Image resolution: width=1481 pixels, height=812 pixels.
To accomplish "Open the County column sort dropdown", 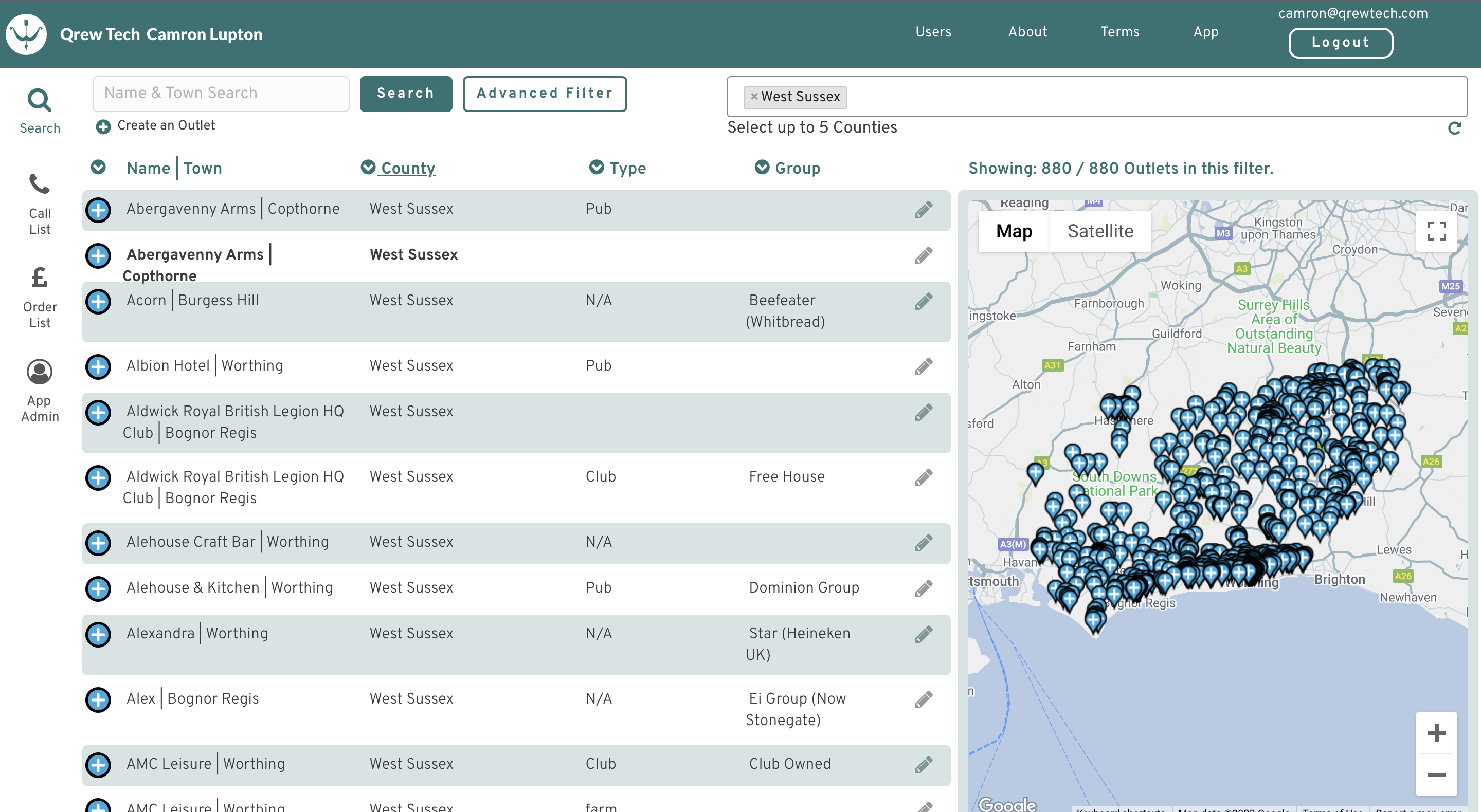I will (368, 167).
